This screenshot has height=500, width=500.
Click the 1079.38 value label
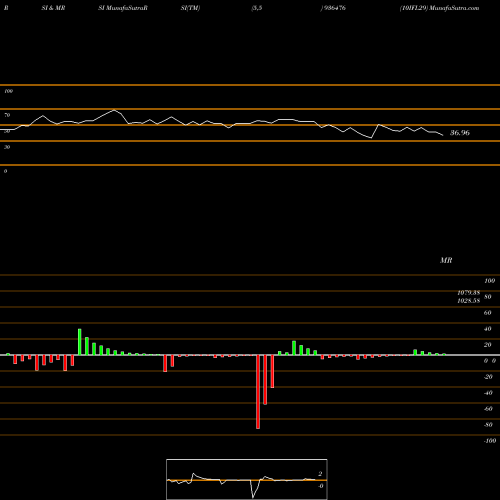click(468, 293)
